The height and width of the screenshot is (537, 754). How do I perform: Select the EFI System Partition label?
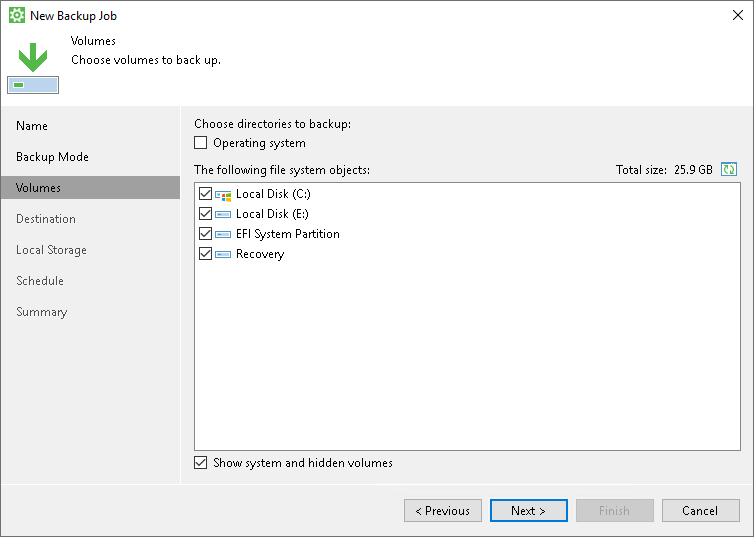(288, 234)
